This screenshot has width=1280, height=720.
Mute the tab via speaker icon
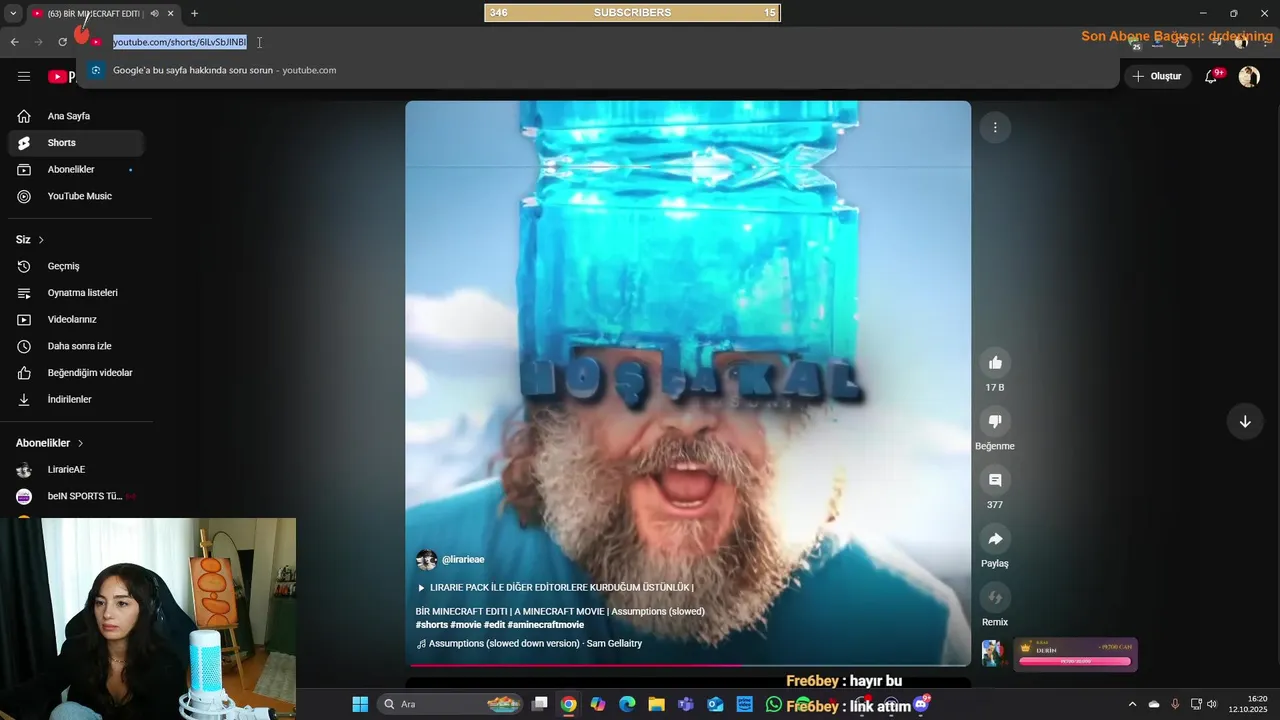pyautogui.click(x=154, y=13)
